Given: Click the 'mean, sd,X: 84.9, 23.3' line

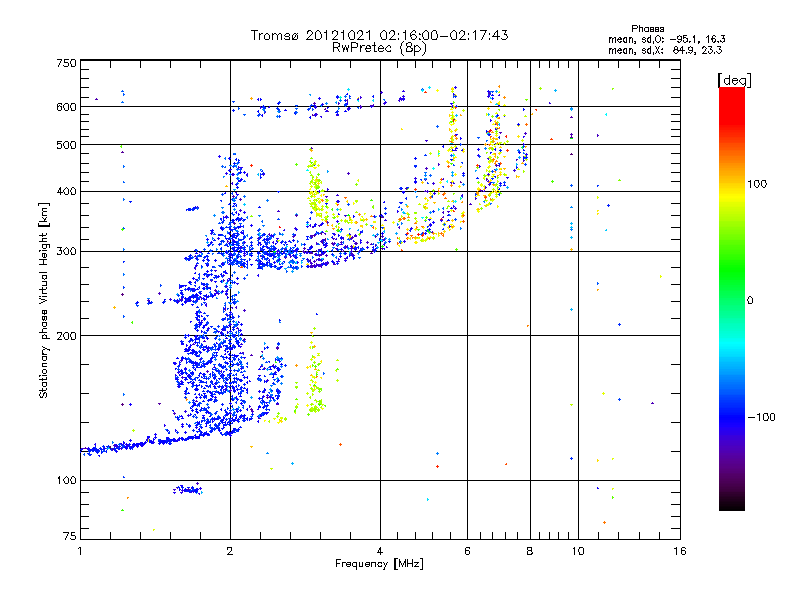Looking at the screenshot, I should tap(665, 50).
